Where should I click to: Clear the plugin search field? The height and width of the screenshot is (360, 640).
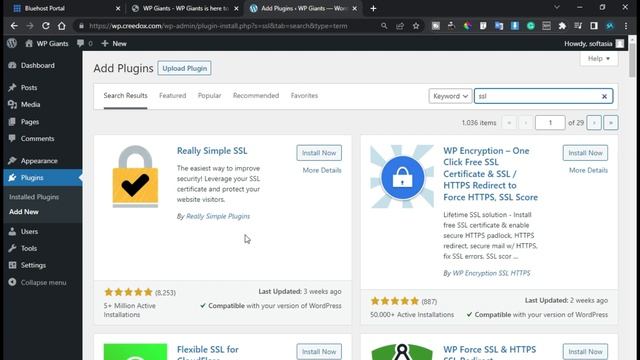pyautogui.click(x=604, y=96)
